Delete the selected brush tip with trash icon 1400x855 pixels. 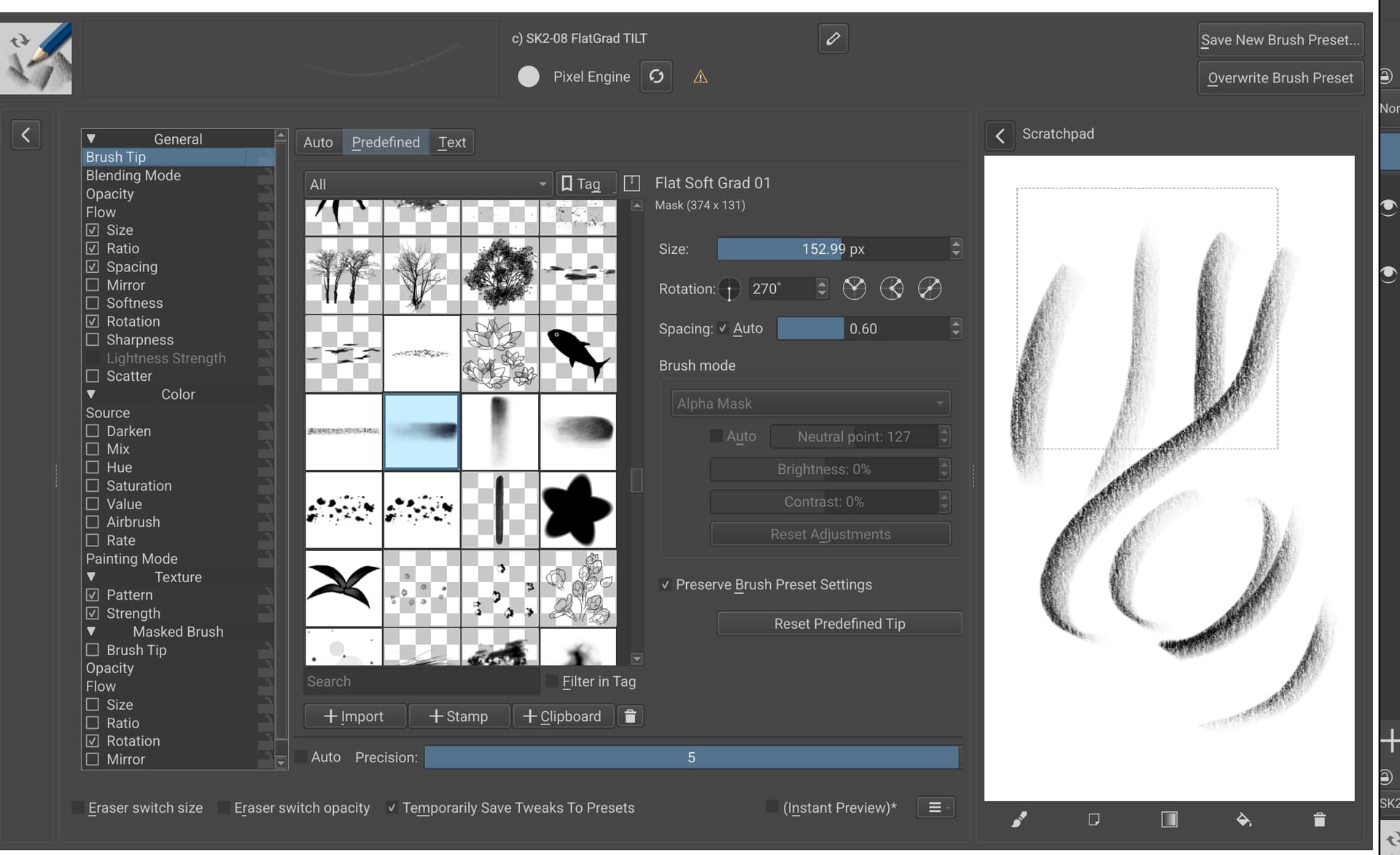(x=630, y=716)
